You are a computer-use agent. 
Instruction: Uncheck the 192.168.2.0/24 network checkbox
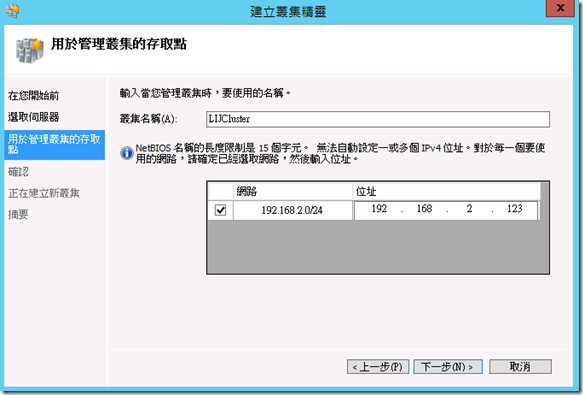tap(220, 210)
